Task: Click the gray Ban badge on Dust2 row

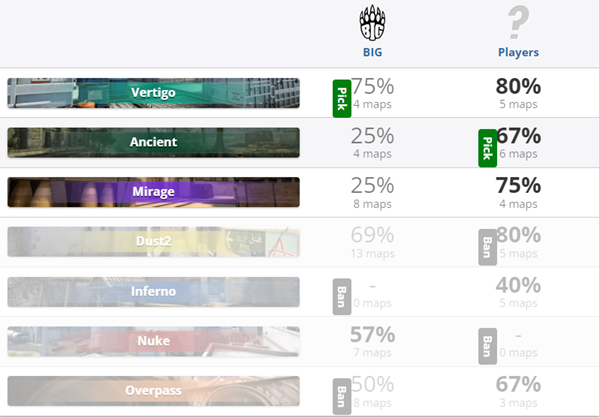Action: [x=488, y=247]
